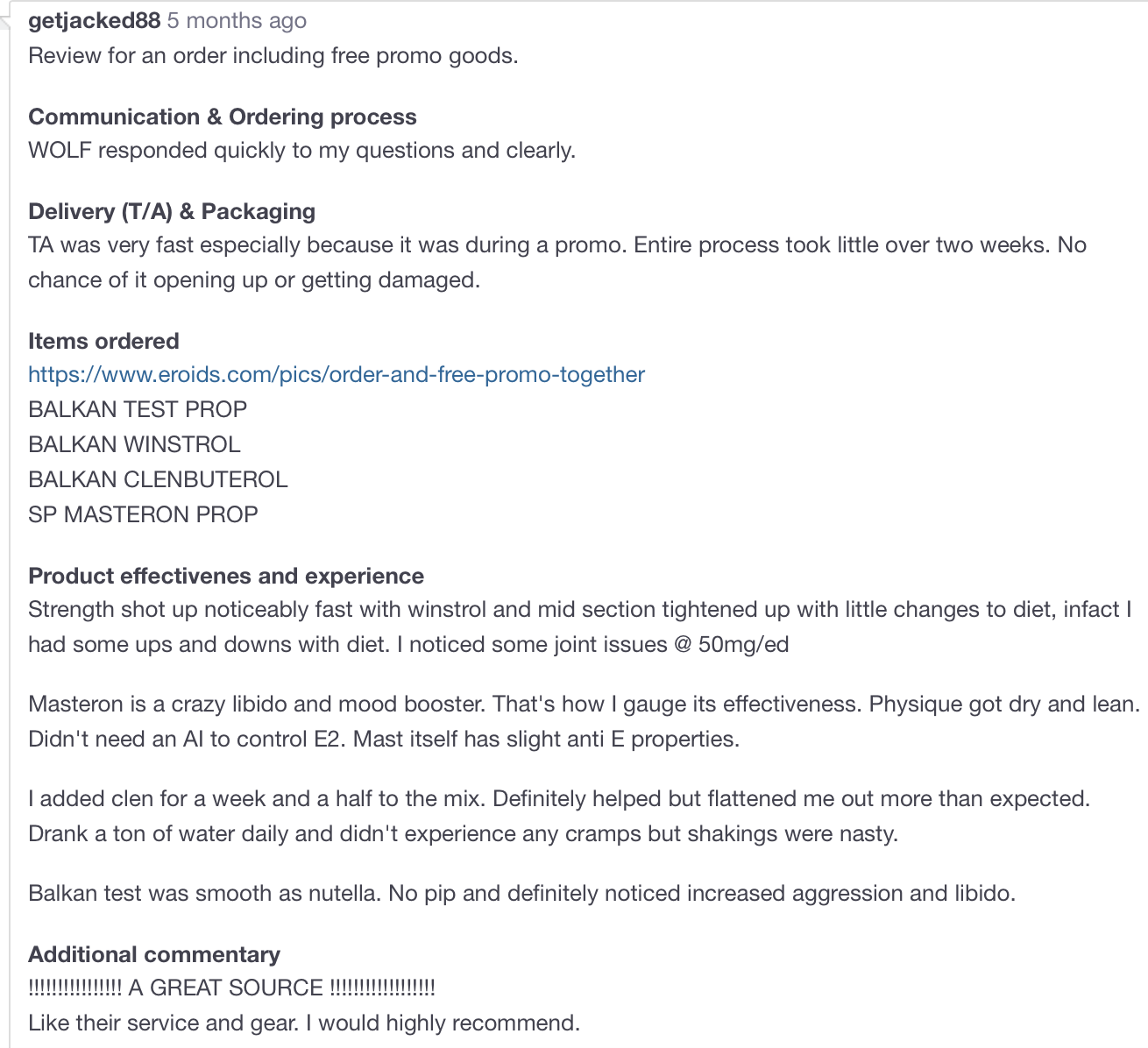The image size is (1148, 1048).
Task: Click the "Additional commentary" heading
Action: (154, 955)
